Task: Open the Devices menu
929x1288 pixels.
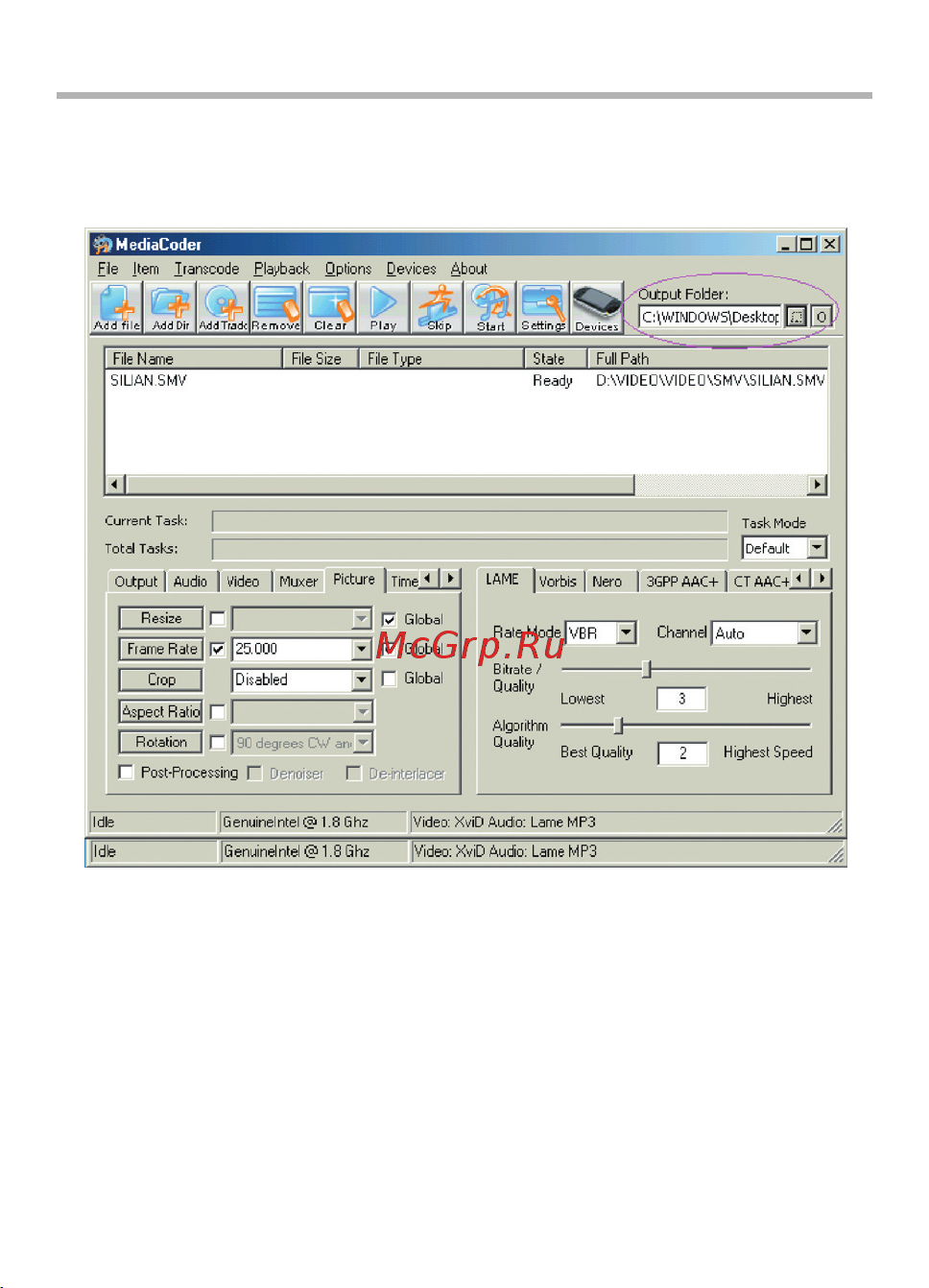Action: (411, 269)
